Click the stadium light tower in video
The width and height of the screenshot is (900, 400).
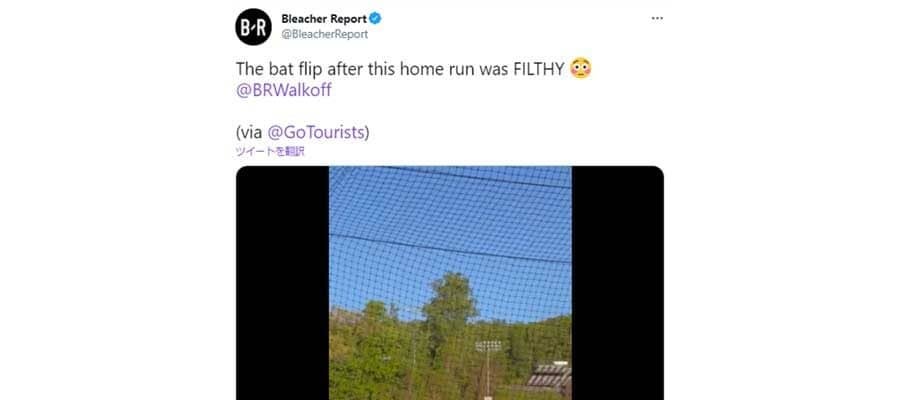[487, 364]
